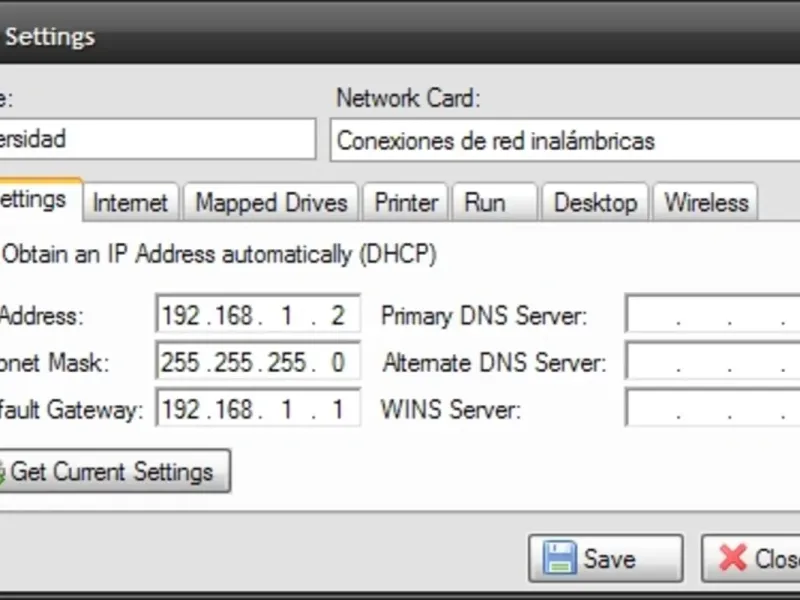Click the Get Current Settings button
Viewport: 800px width, 600px height.
[x=115, y=471]
